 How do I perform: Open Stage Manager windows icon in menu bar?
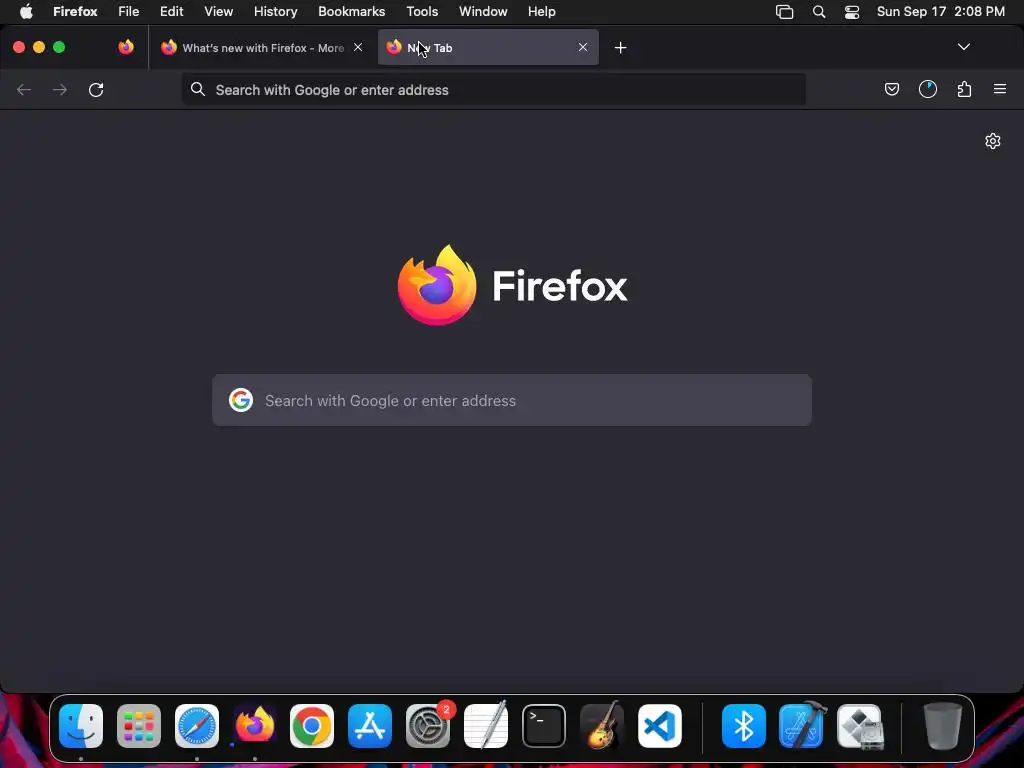[784, 12]
